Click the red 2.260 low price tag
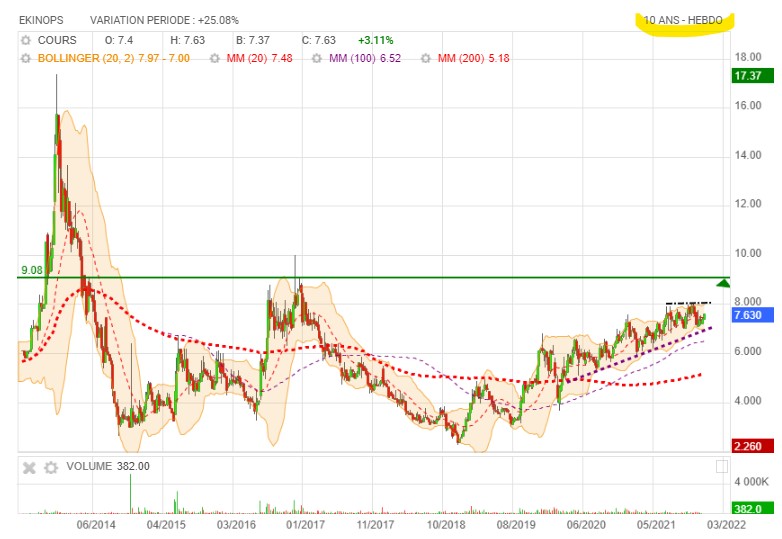 coord(753,446)
